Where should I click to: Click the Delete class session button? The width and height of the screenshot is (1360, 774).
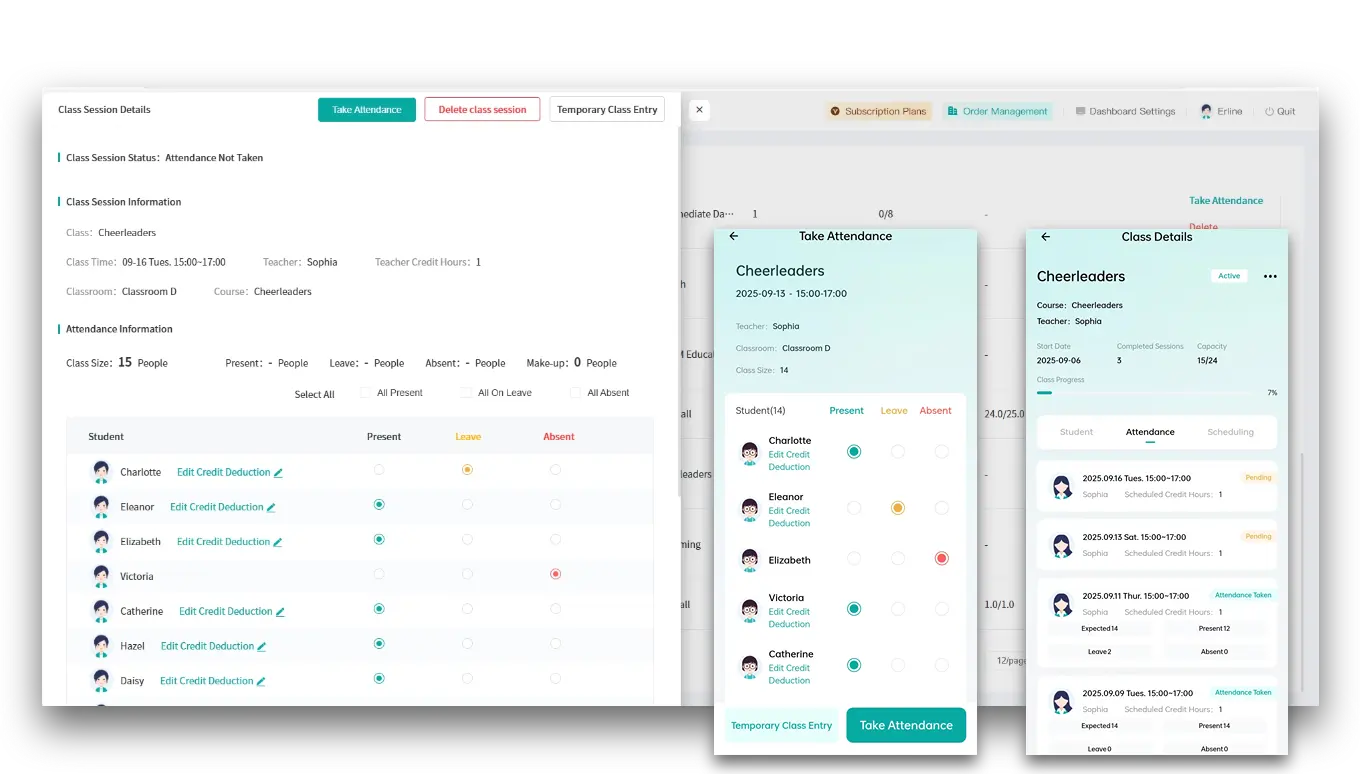(x=482, y=109)
